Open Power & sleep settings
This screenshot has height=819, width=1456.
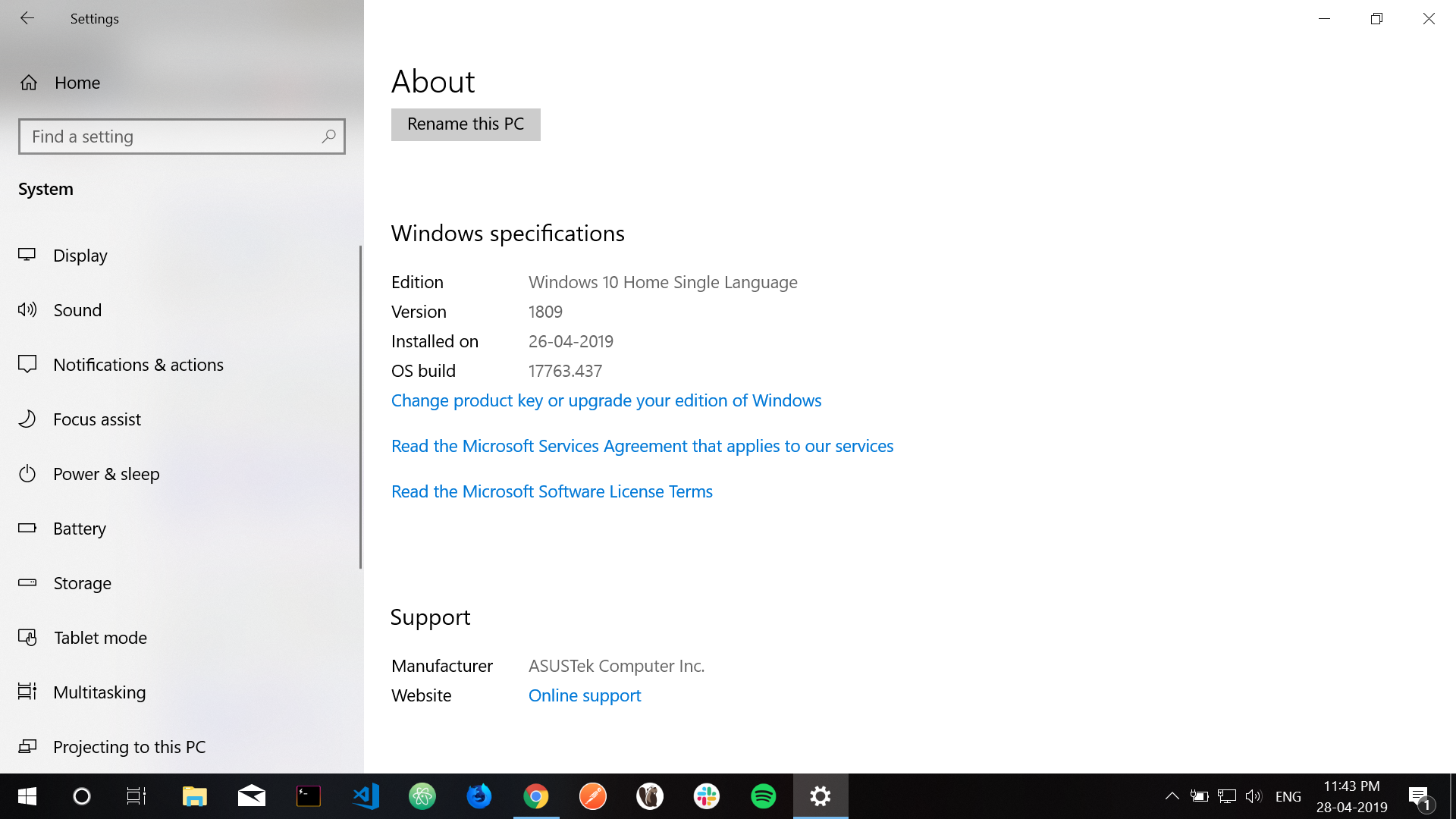(x=89, y=474)
